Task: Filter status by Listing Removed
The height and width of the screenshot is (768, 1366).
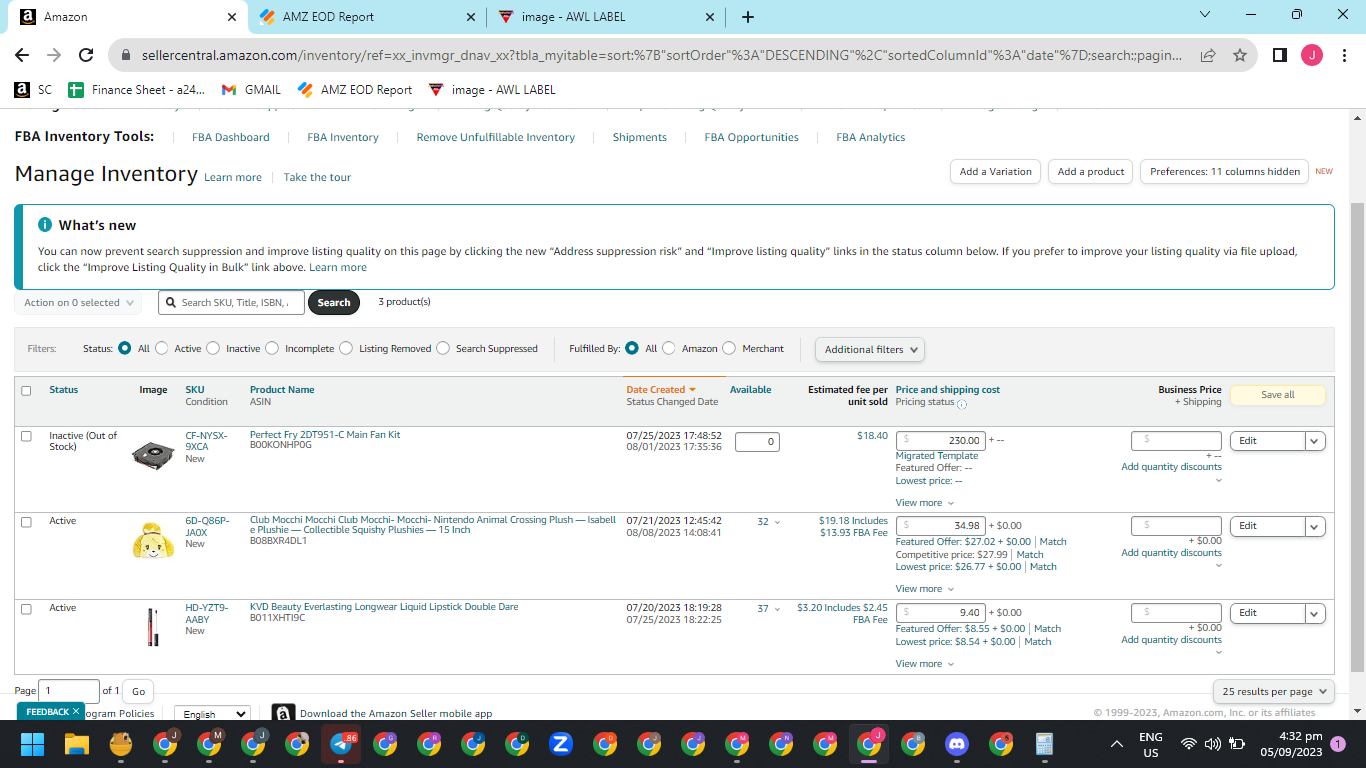Action: tap(346, 349)
